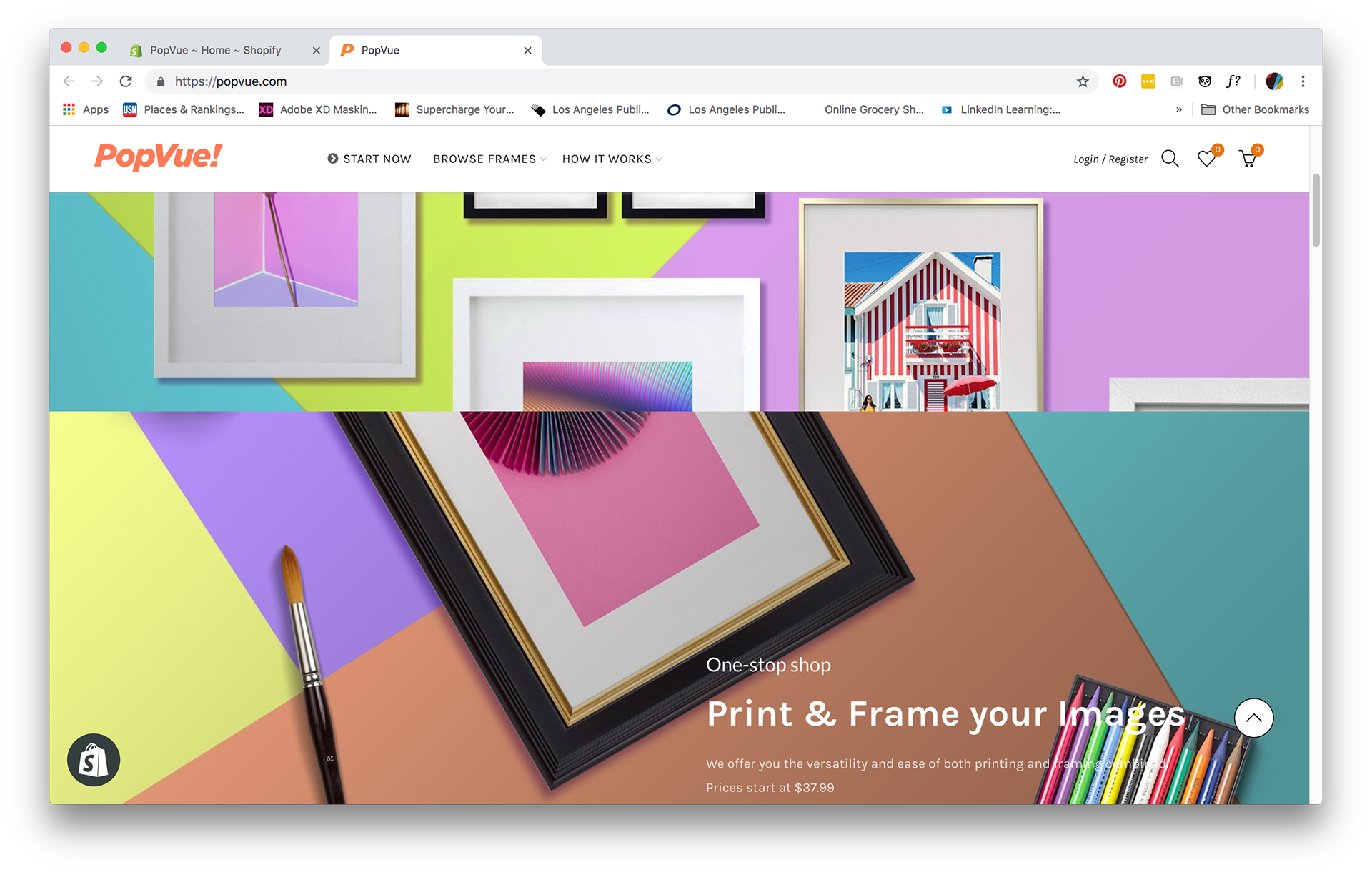Show hidden bookmarks overflow chevron
This screenshot has height=875, width=1372.
(1179, 109)
